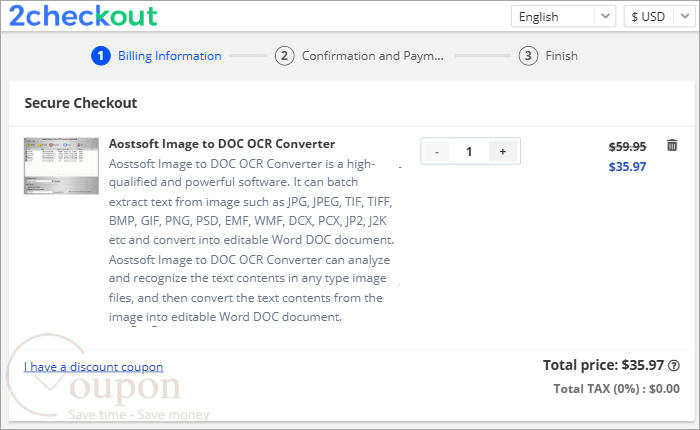Click the help icon beside Total price
The image size is (700, 430).
(674, 366)
